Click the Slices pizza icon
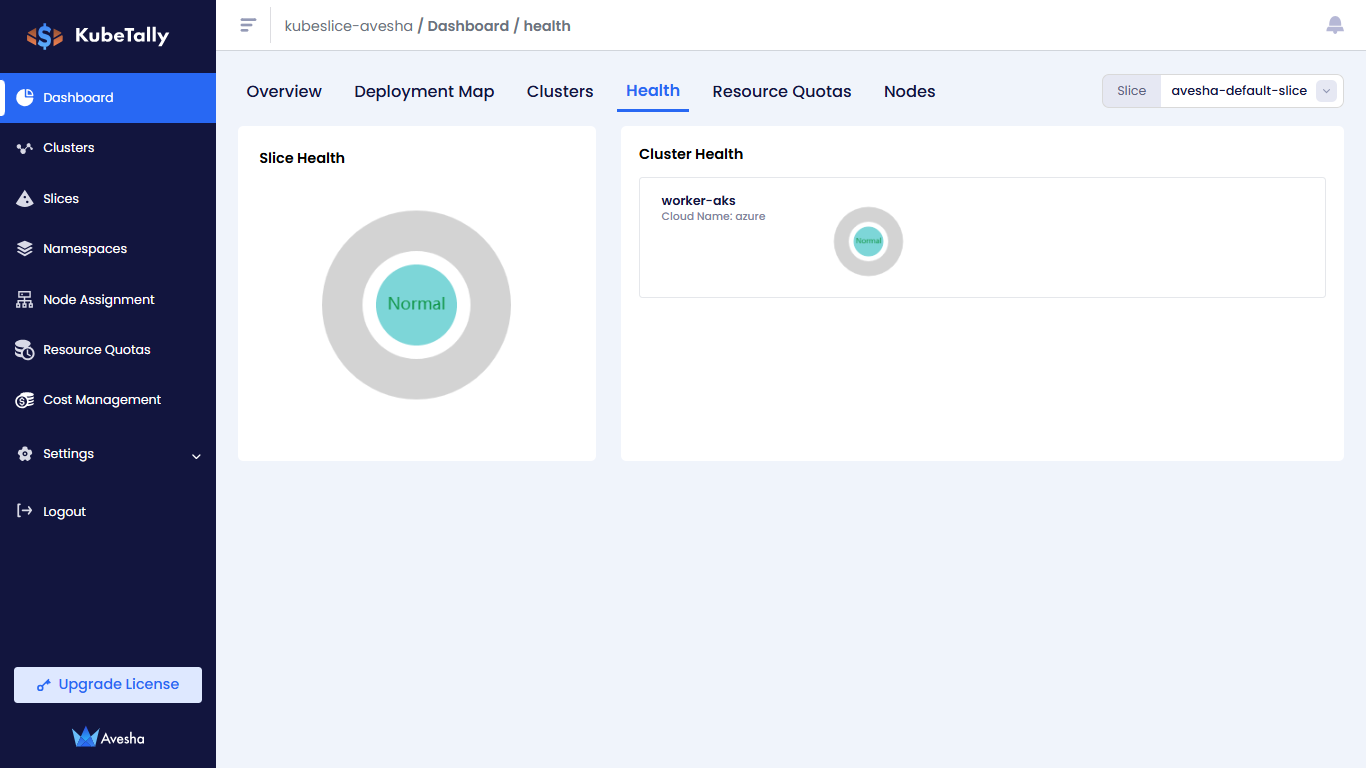The height and width of the screenshot is (768, 1366). pos(25,199)
